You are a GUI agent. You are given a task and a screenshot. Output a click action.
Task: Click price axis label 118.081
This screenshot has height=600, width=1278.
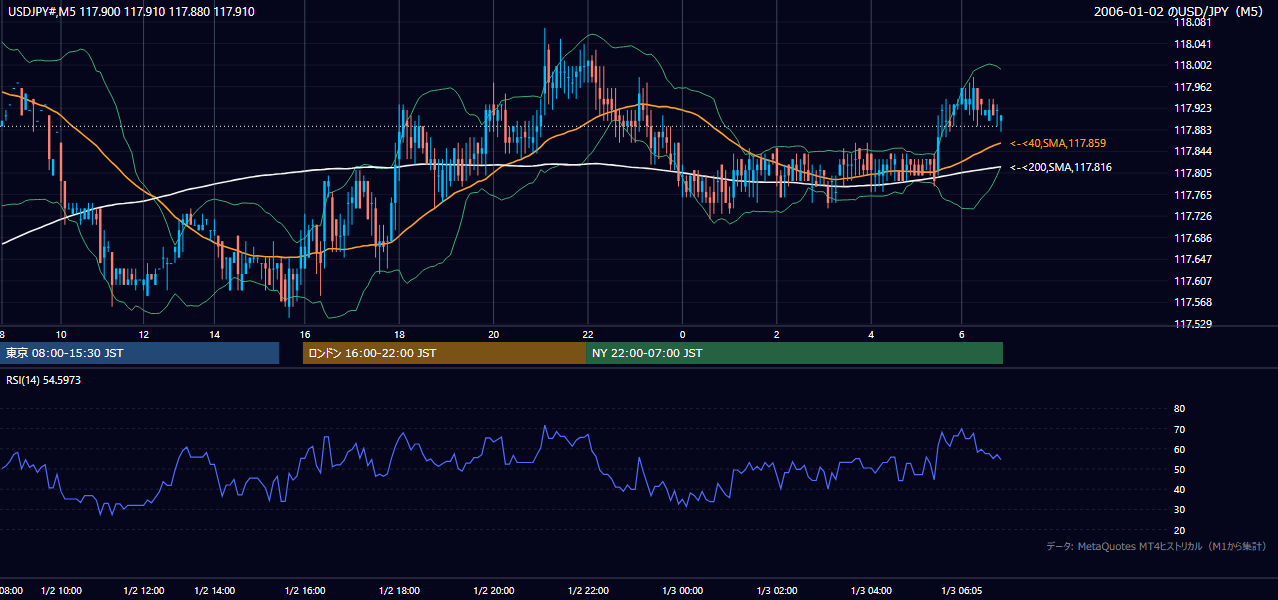tap(1191, 21)
